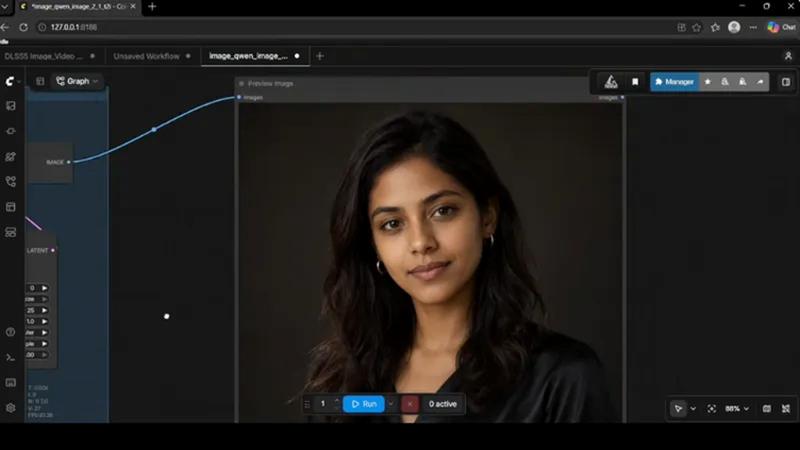Go back with the browser back arrow
The width and height of the screenshot is (800, 450).
pyautogui.click(x=5, y=27)
